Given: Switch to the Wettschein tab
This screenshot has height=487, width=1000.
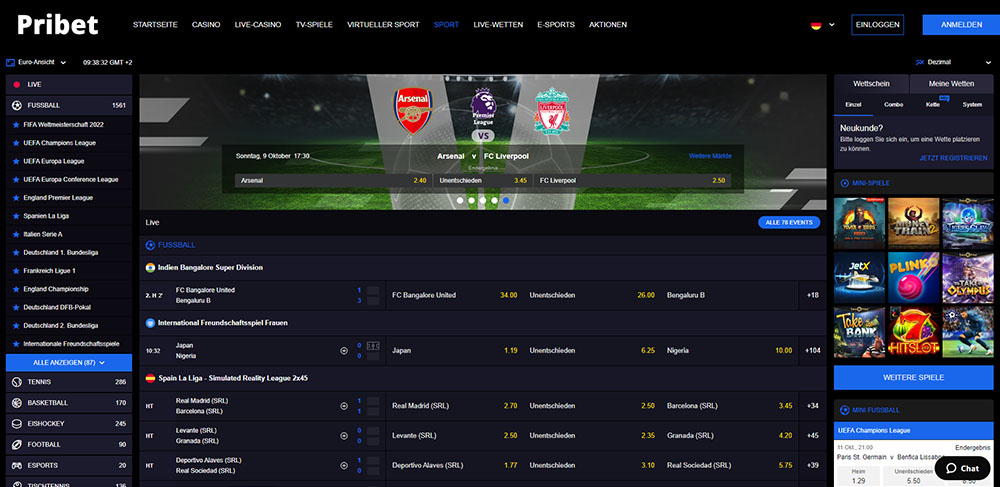Looking at the screenshot, I should point(871,84).
